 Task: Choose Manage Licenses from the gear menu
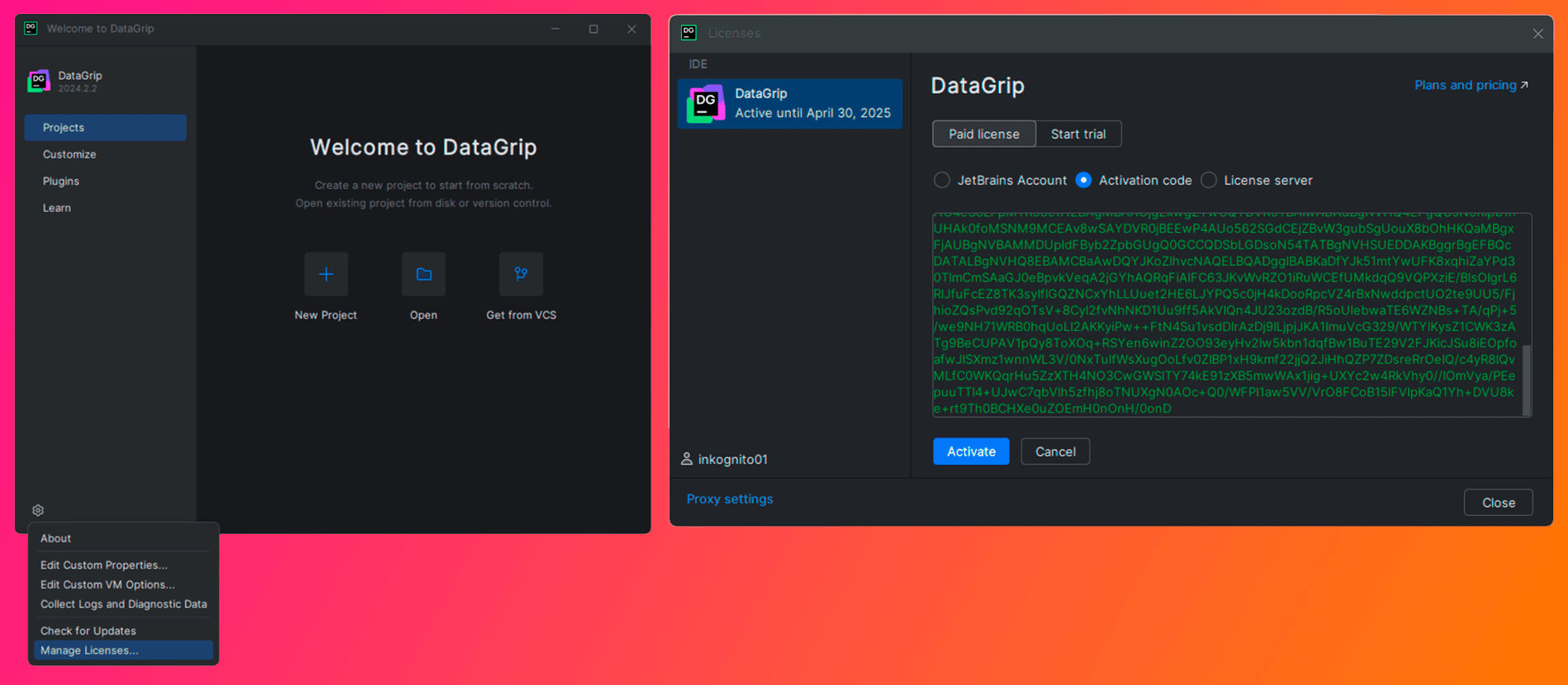(89, 650)
